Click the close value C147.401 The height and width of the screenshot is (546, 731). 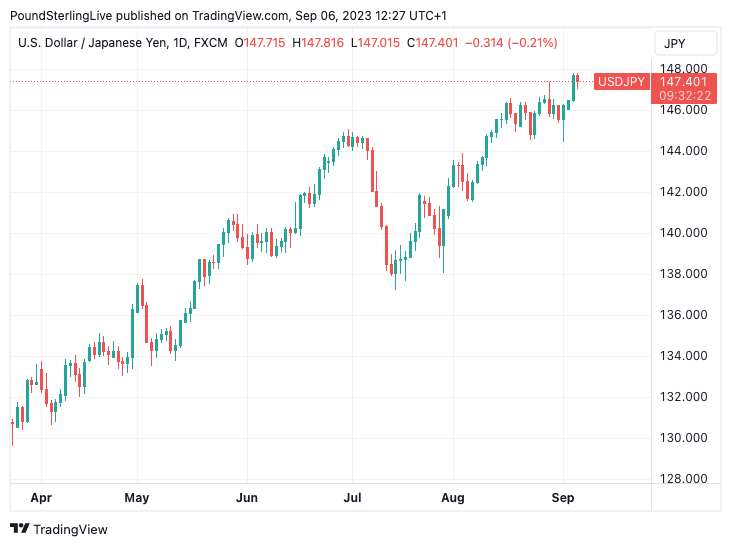point(437,43)
